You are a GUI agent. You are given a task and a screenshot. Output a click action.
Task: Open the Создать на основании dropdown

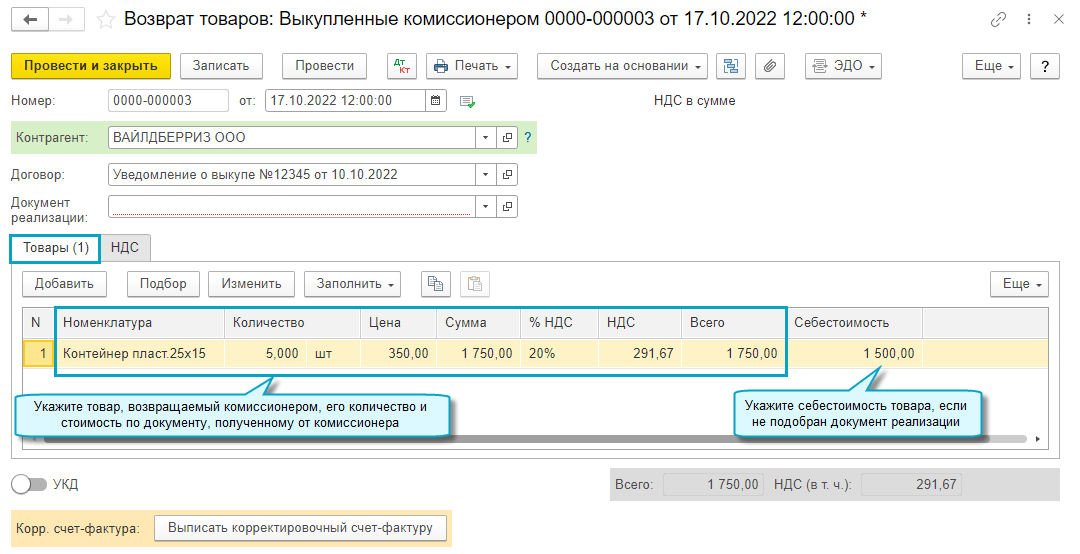click(x=622, y=66)
